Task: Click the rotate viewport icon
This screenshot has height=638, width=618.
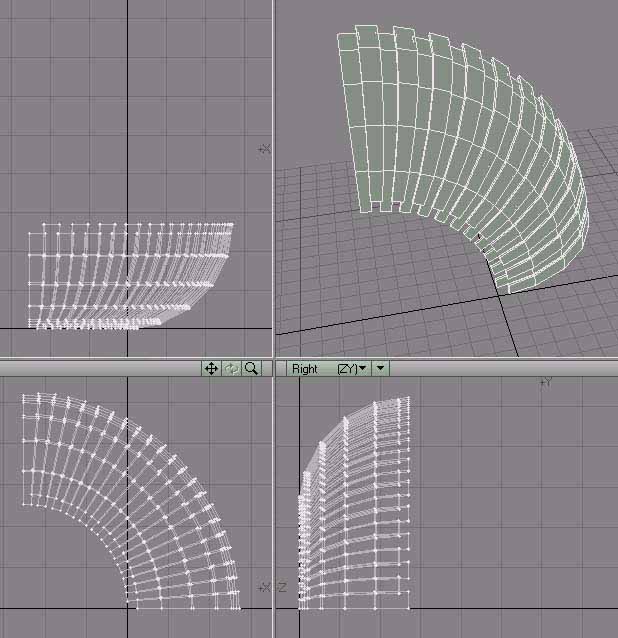Action: (231, 368)
